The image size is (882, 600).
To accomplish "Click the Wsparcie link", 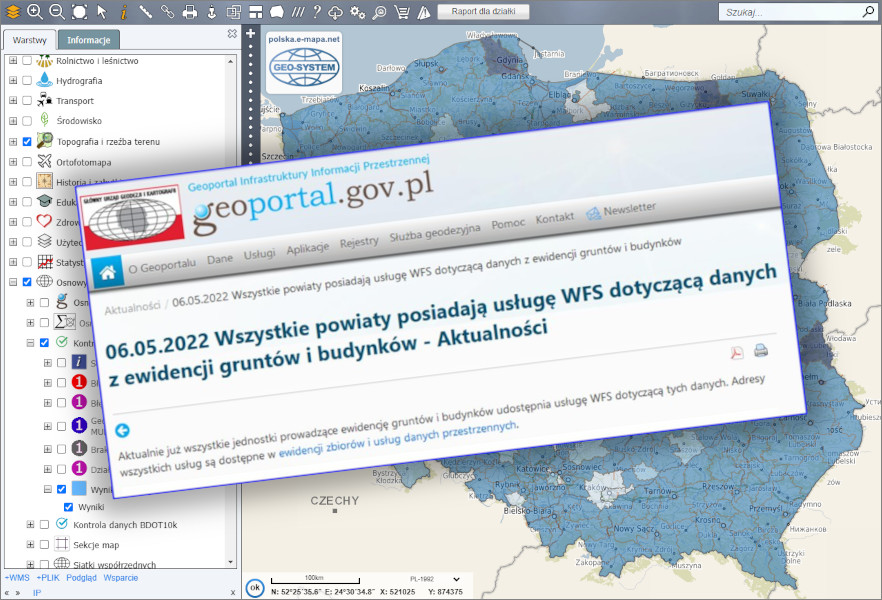I will 120,578.
